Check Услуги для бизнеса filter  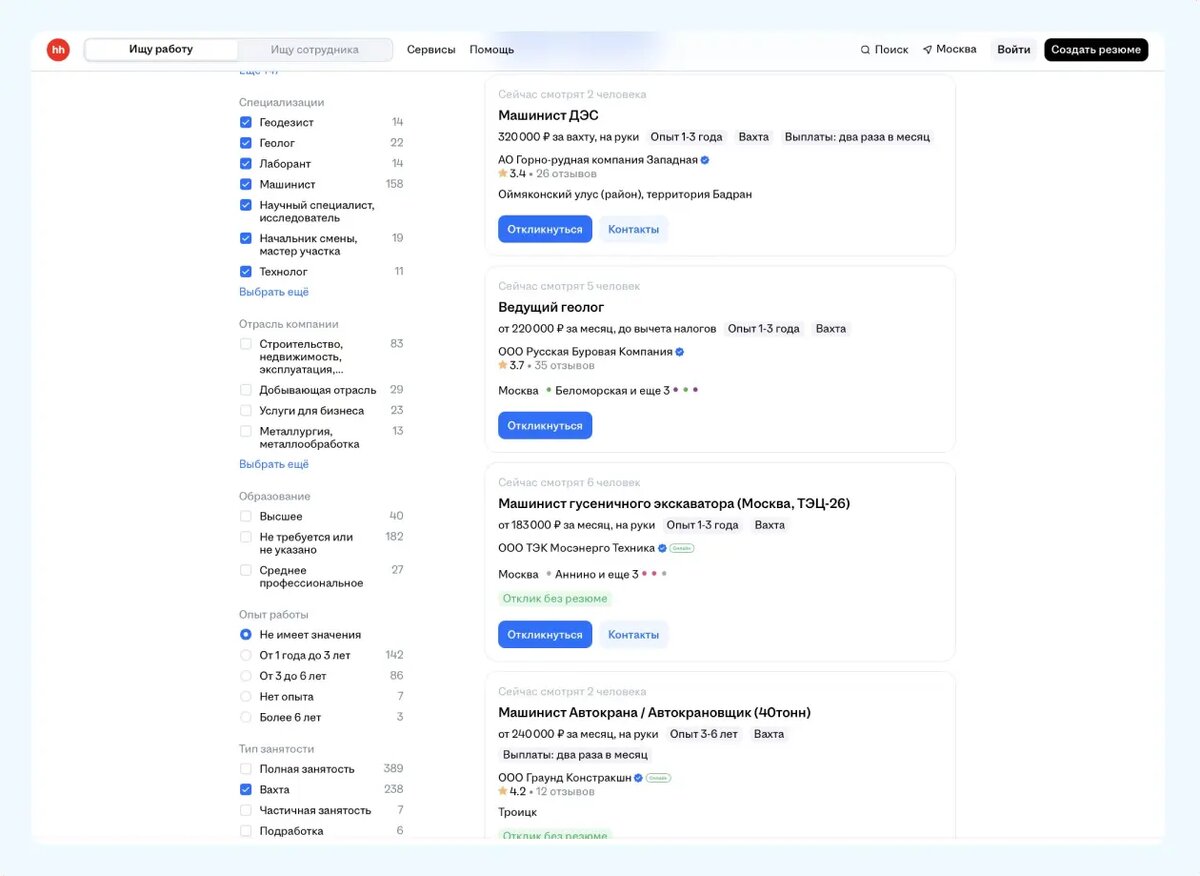click(x=246, y=411)
